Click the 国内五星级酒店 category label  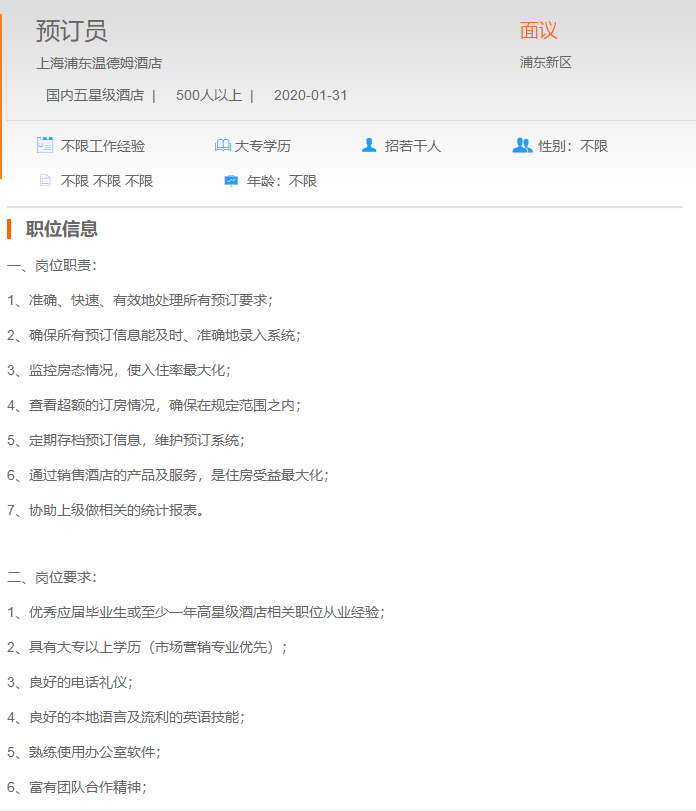click(x=95, y=95)
